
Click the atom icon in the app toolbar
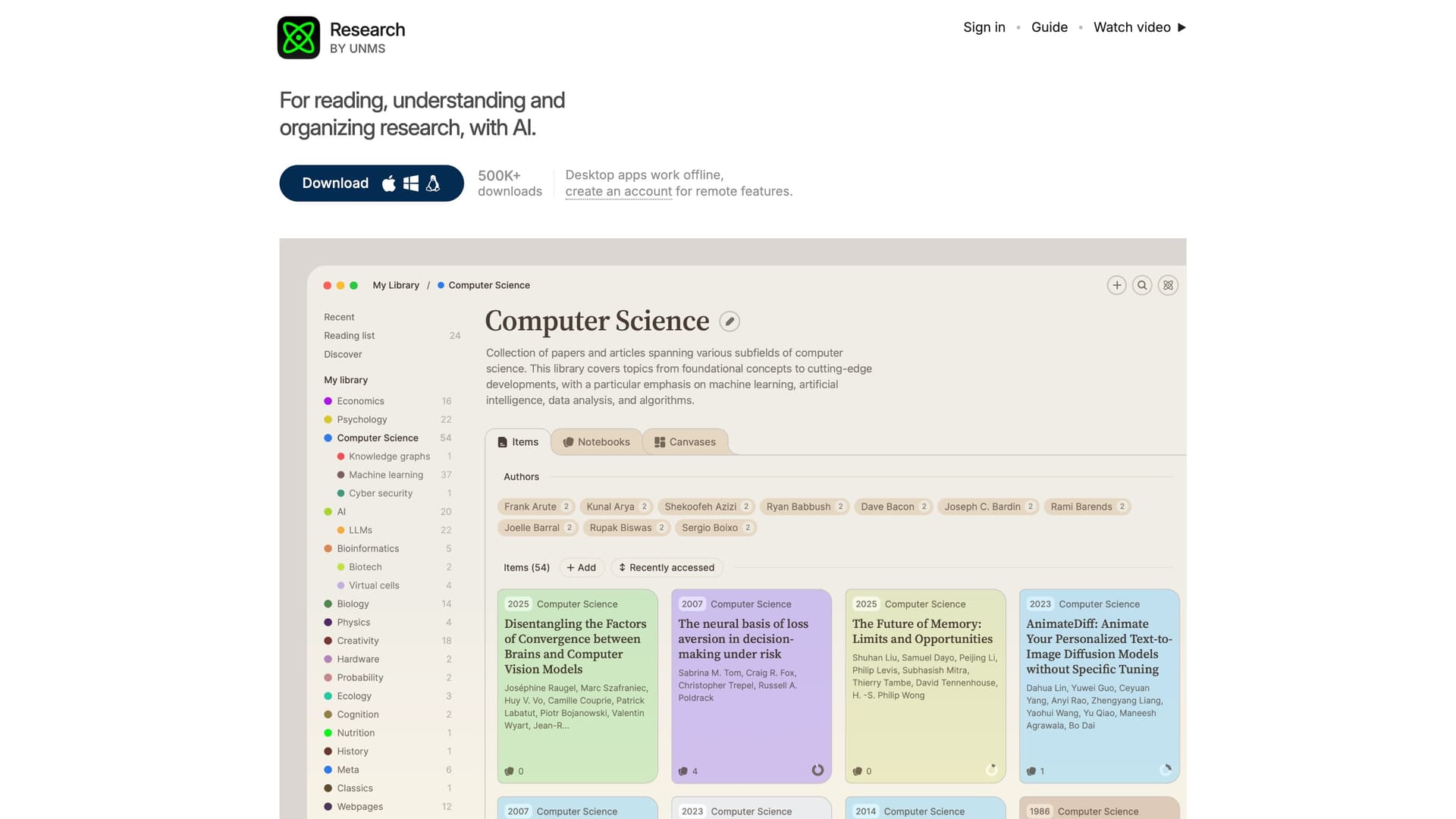pos(1168,285)
